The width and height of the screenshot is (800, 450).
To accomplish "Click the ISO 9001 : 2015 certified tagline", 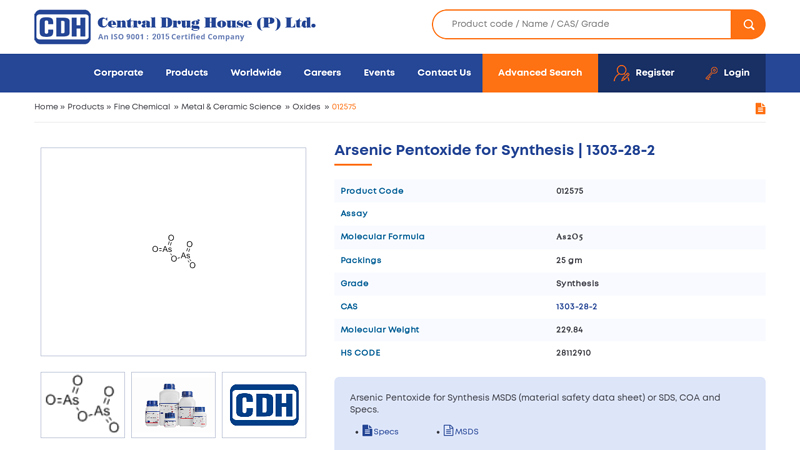I will [171, 37].
